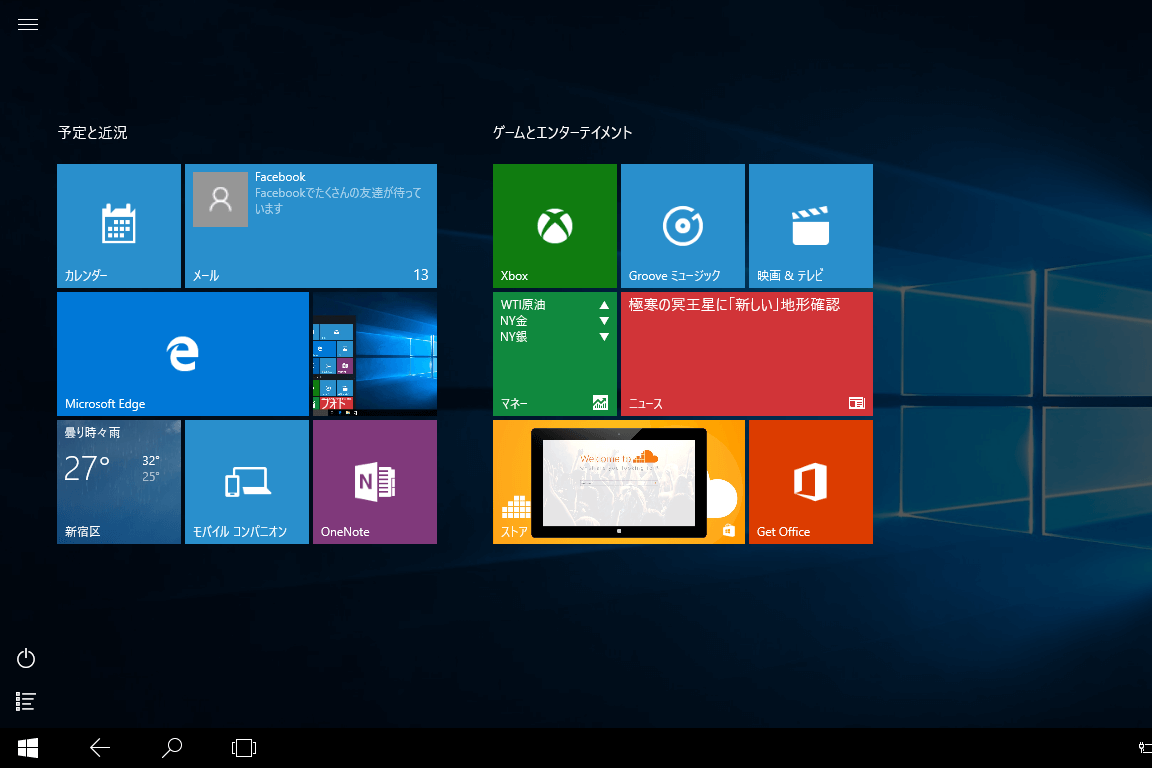This screenshot has width=1152, height=768.
Task: Open the All apps list icon
Action: (x=26, y=701)
